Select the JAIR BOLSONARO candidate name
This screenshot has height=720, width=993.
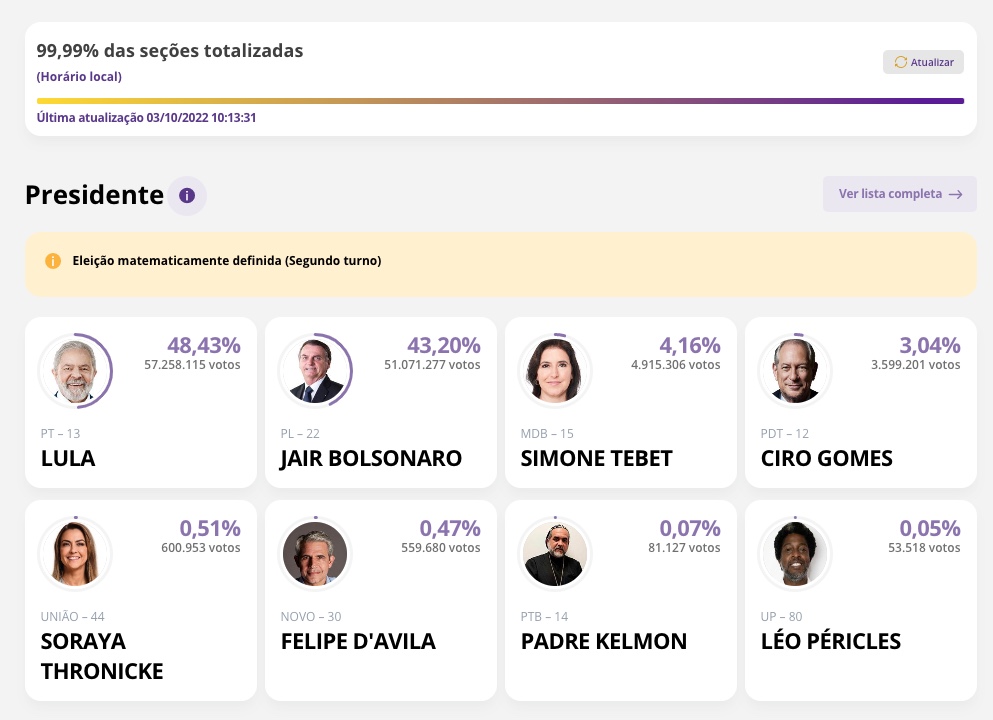coord(371,459)
